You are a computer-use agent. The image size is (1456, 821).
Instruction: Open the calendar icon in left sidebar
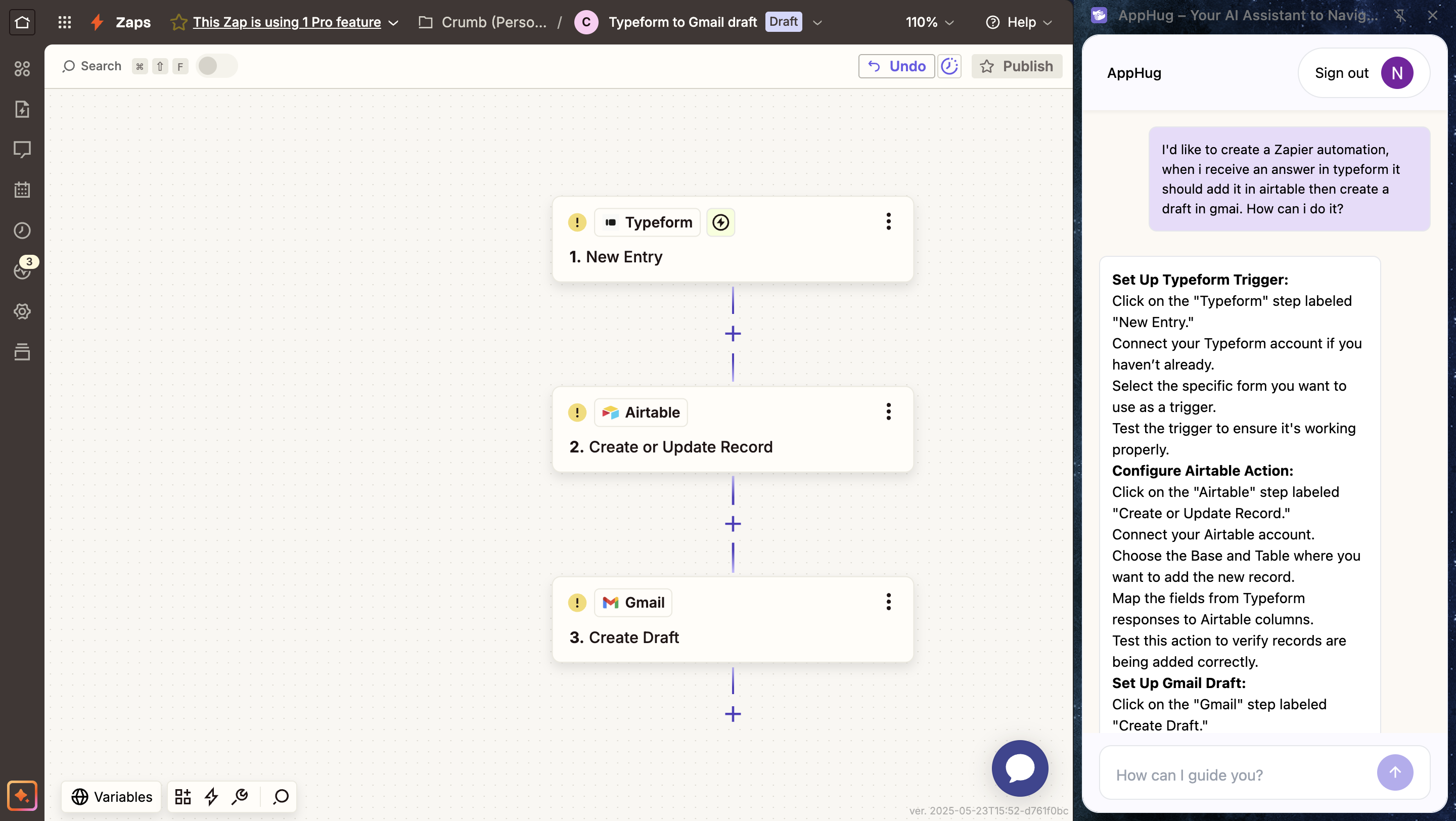point(22,190)
